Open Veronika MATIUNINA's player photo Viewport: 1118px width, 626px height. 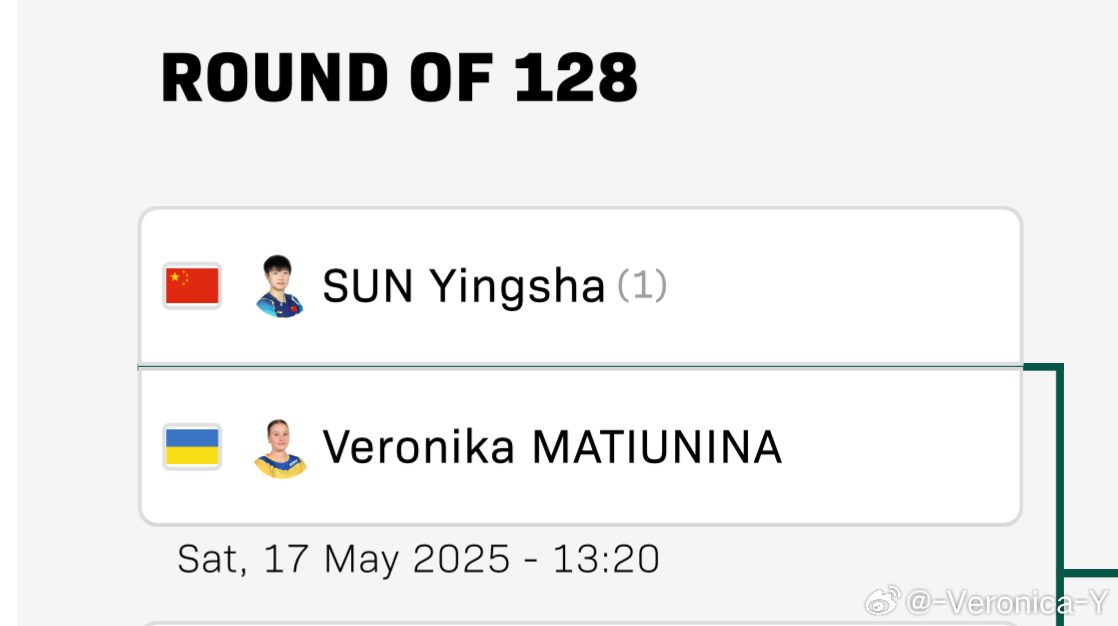[280, 448]
